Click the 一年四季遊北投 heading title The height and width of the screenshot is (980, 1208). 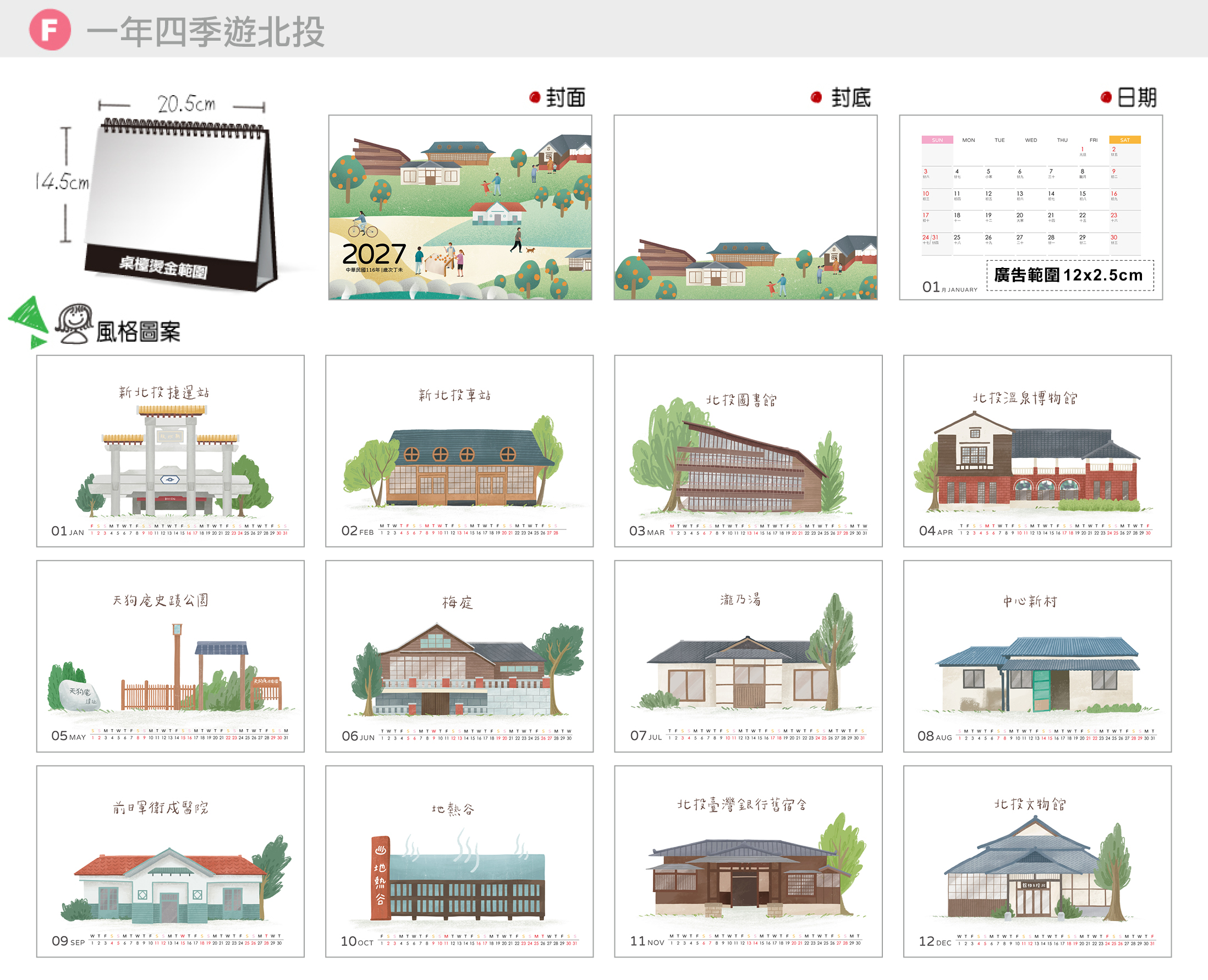(x=205, y=31)
